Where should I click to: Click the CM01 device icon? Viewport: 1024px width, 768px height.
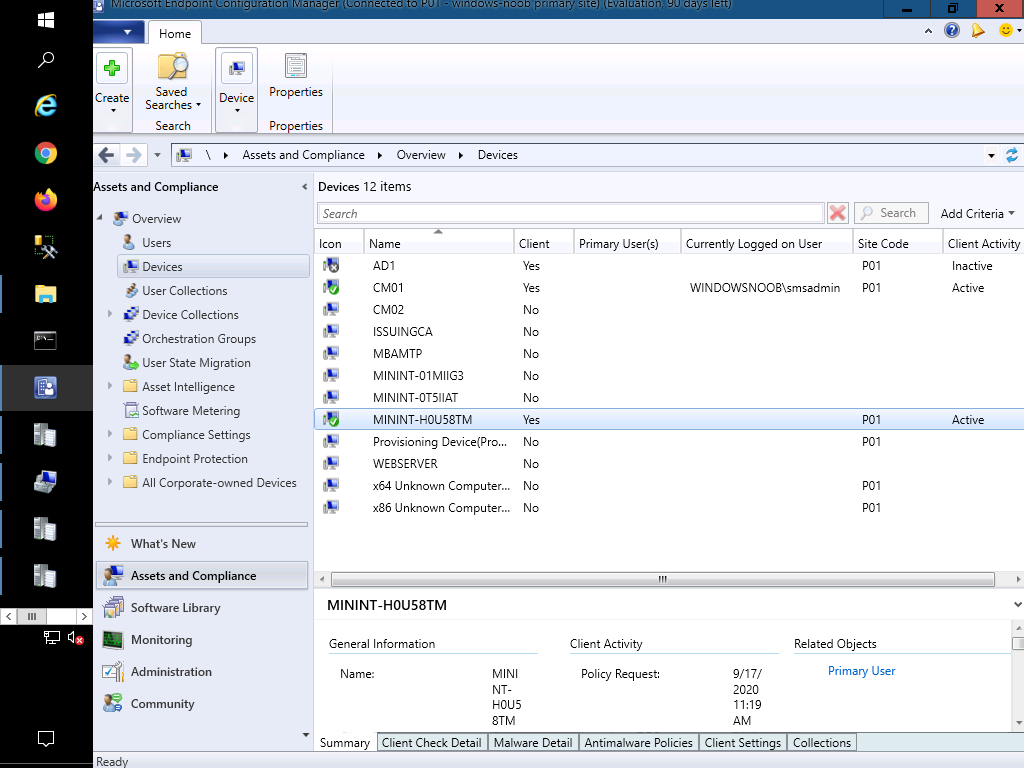[x=331, y=288]
